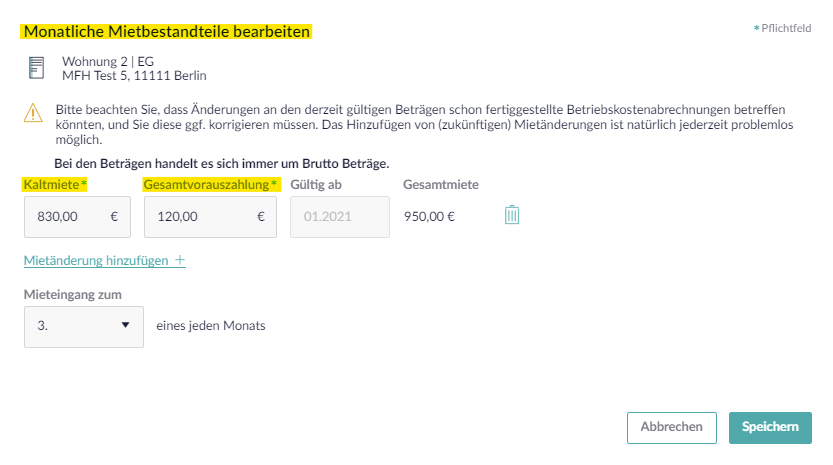Click the dropdown arrow next to 3.
This screenshot has height=465, width=833.
125,325
